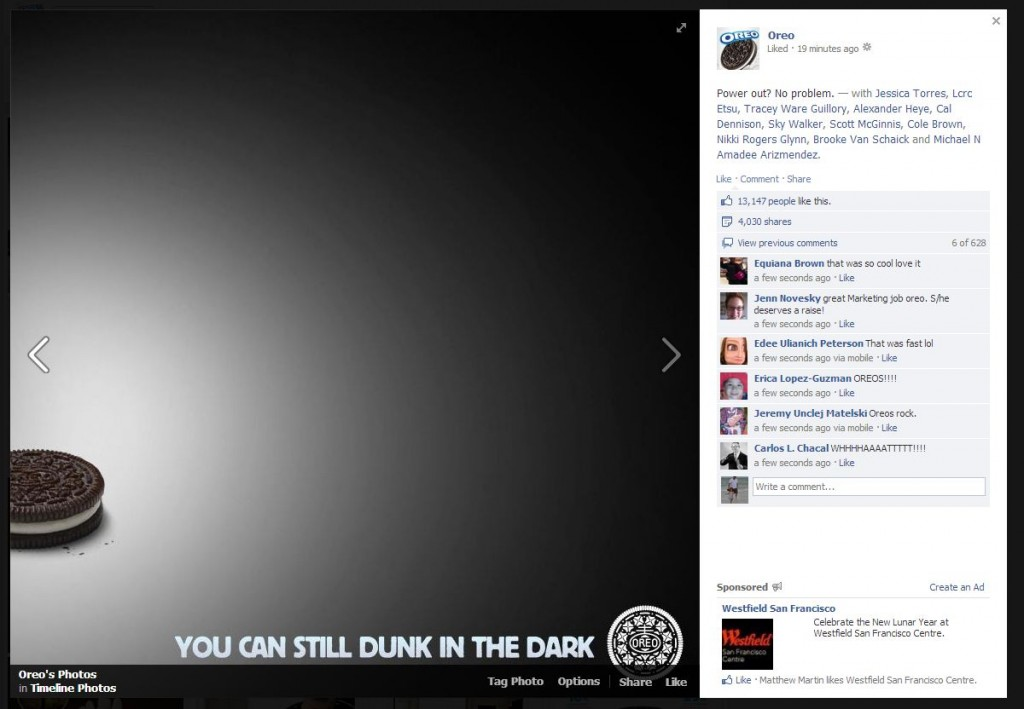Open Equiana Brown's profile avatar
This screenshot has width=1024, height=709.
point(733,271)
